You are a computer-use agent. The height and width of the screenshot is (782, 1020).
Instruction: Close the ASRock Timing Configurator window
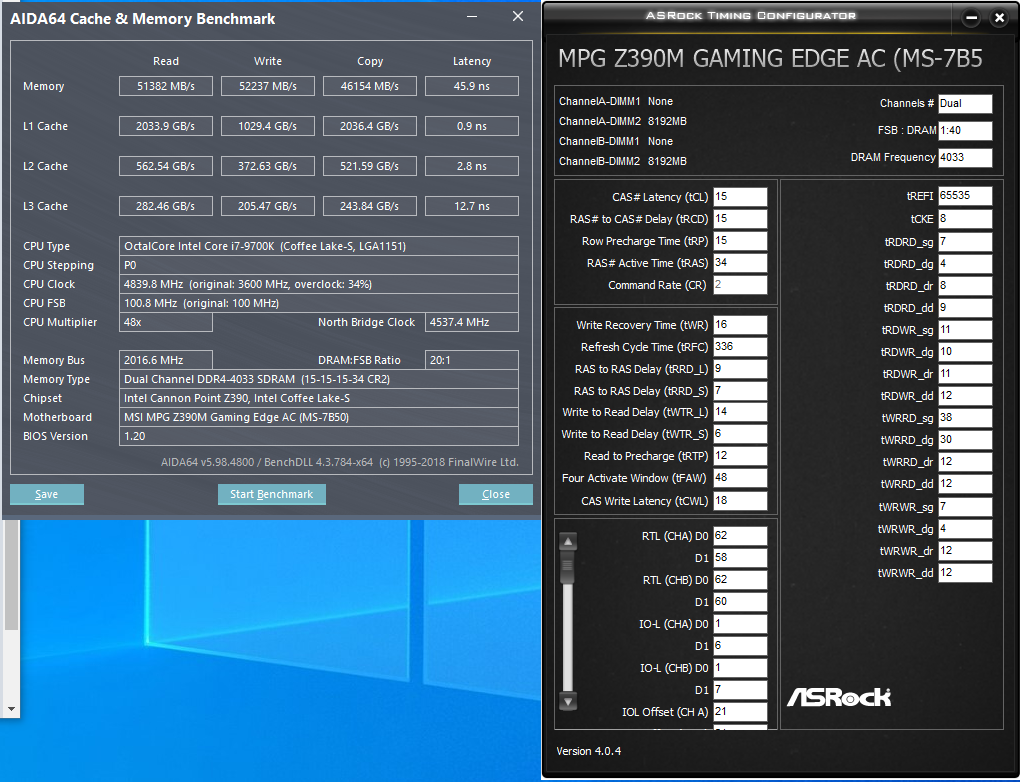coord(999,18)
